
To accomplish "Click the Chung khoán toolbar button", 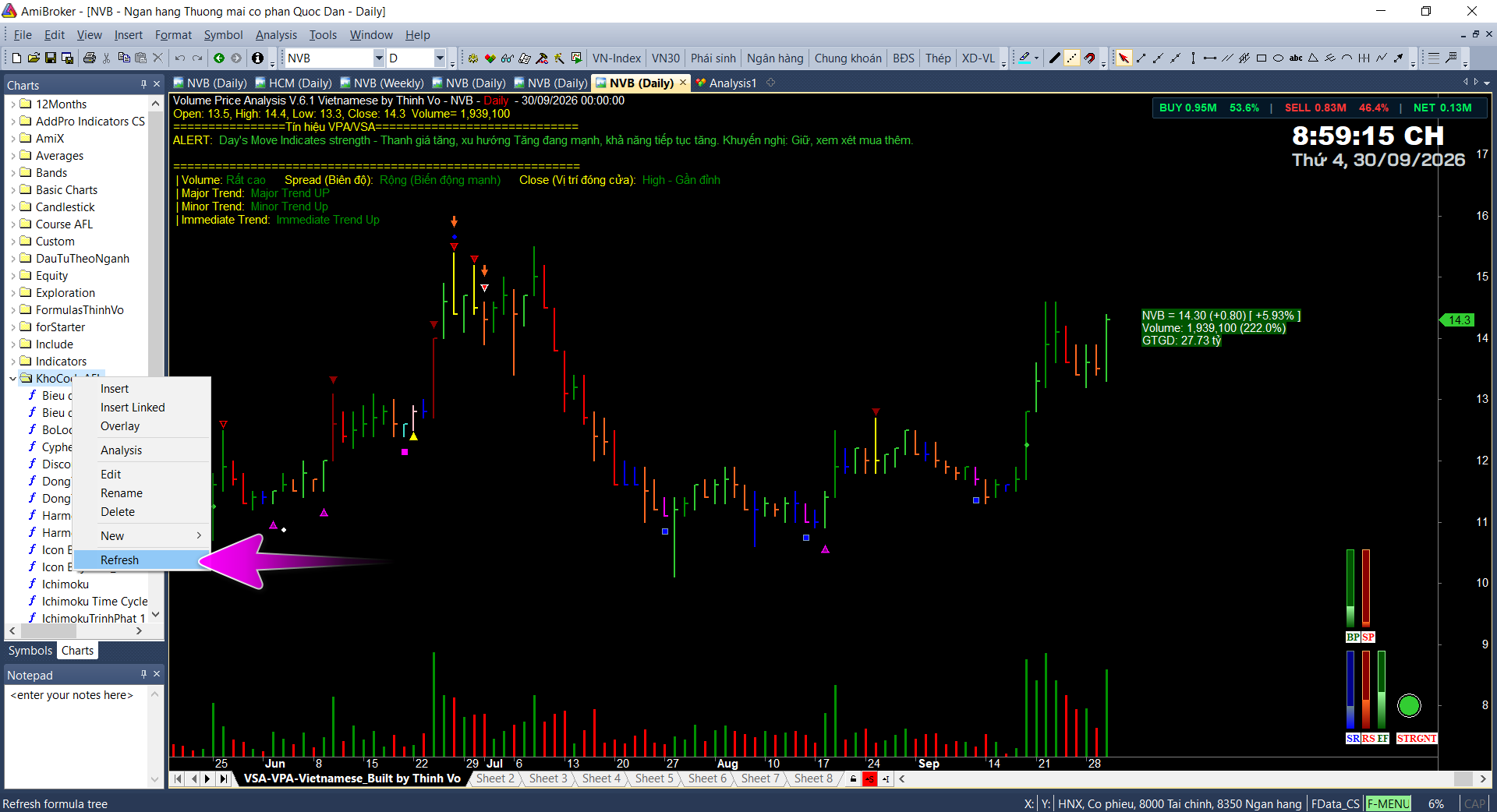I will pyautogui.click(x=848, y=58).
